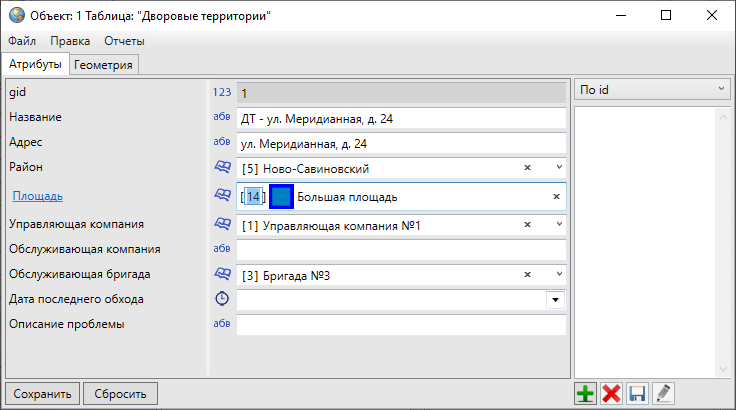
Task: Clear the Площадь field value
Action: click(556, 197)
